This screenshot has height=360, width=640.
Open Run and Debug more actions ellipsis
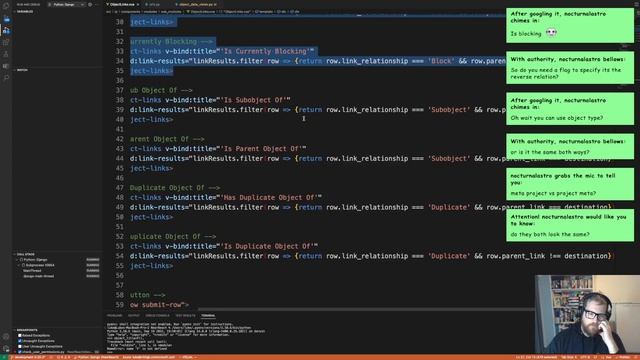[x=97, y=4]
